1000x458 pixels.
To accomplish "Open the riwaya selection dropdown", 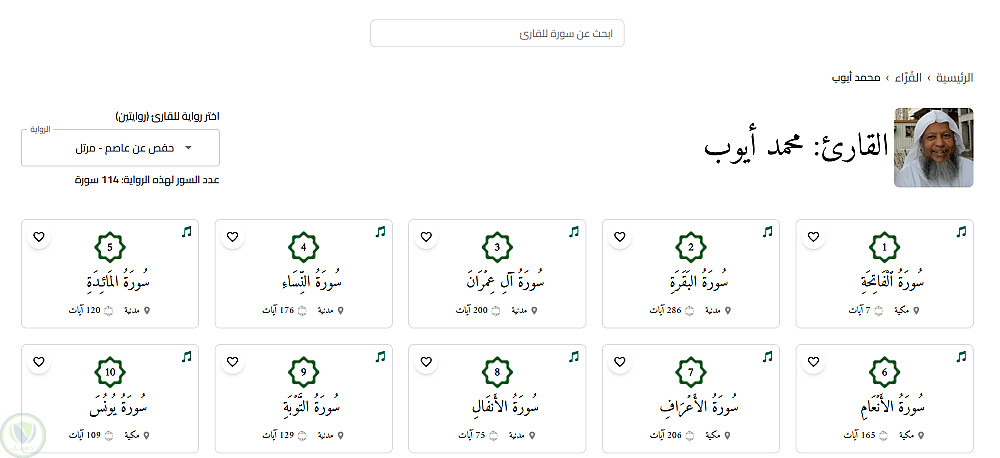I will pyautogui.click(x=120, y=148).
